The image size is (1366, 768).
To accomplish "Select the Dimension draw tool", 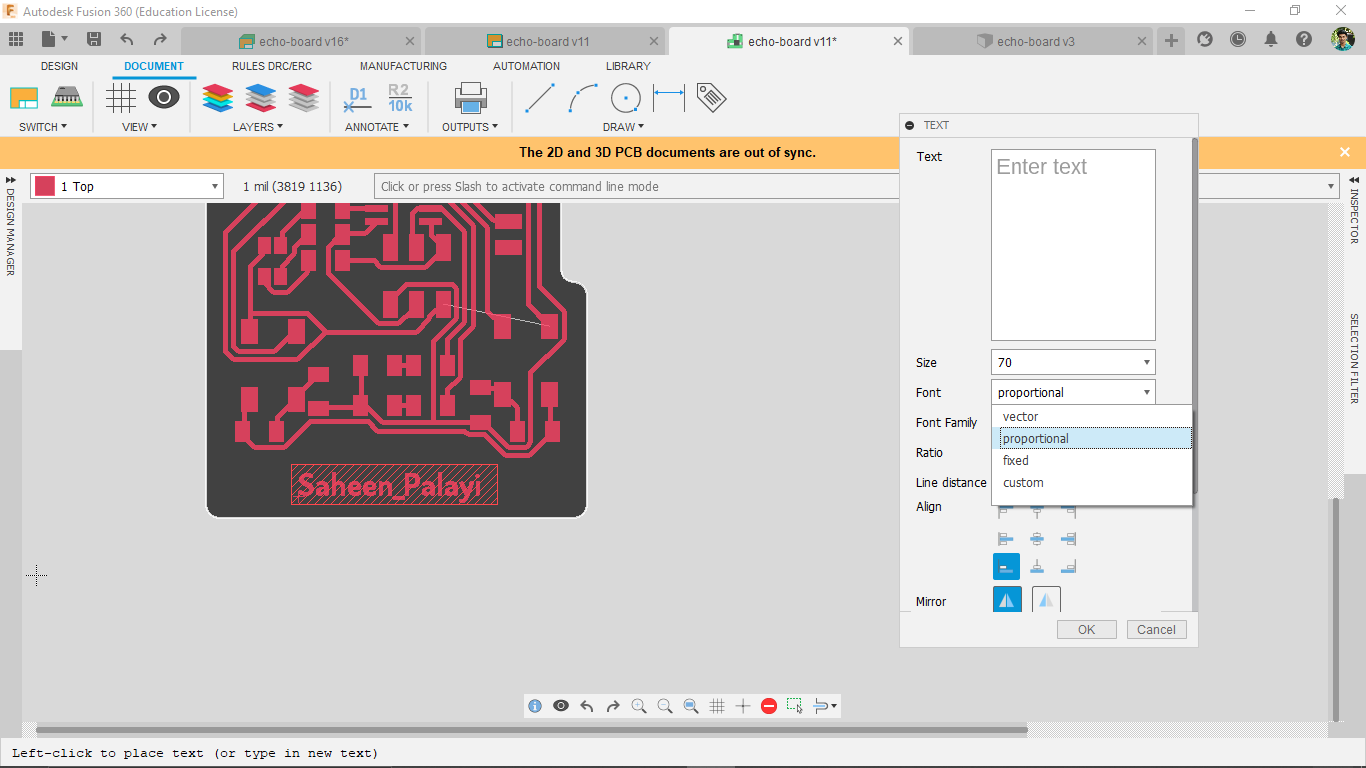I will (669, 98).
